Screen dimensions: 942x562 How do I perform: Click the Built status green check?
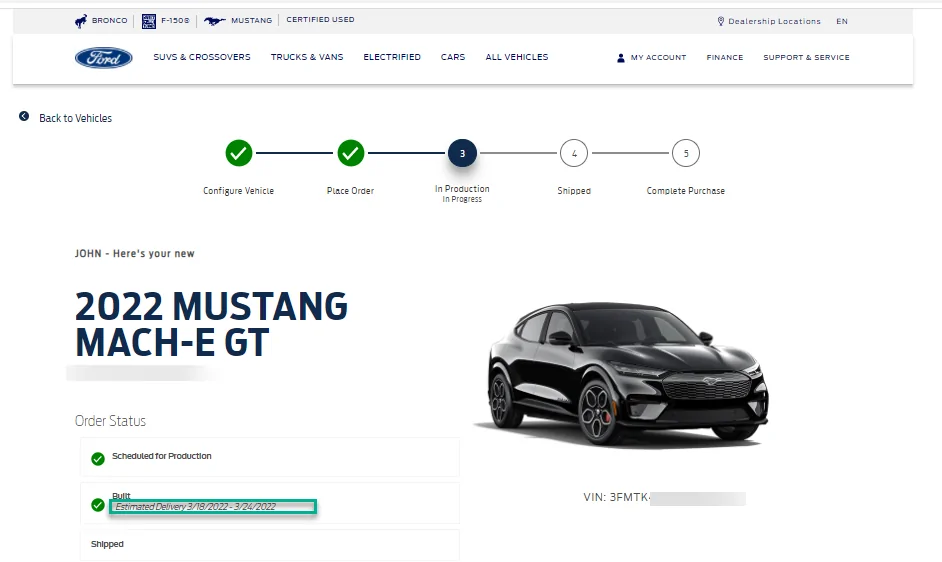point(98,505)
